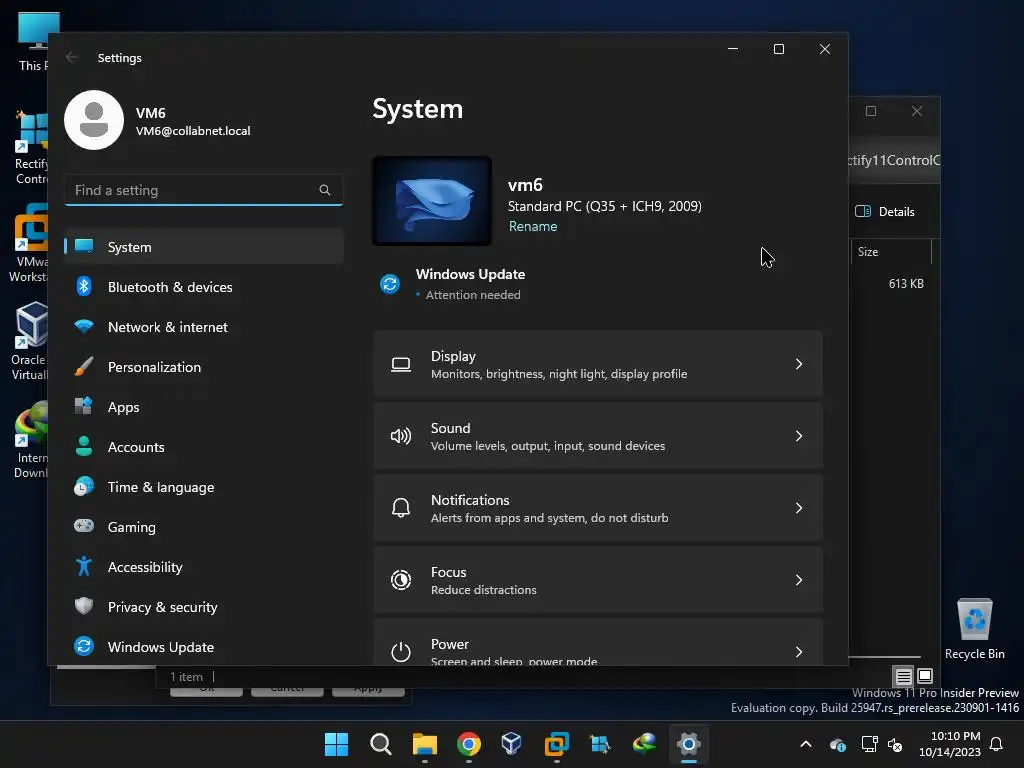Click the Size column header in File Explorer
The image size is (1024, 768).
click(891, 251)
